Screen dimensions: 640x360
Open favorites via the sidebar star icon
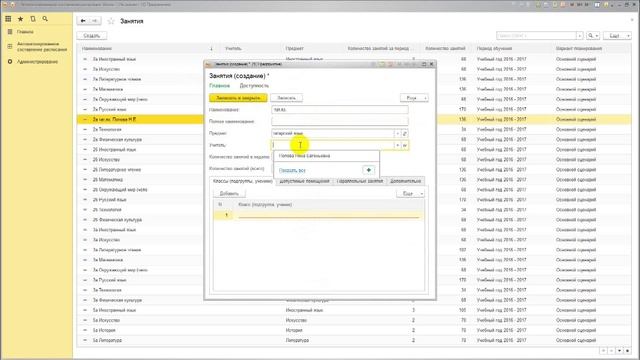pos(20,19)
